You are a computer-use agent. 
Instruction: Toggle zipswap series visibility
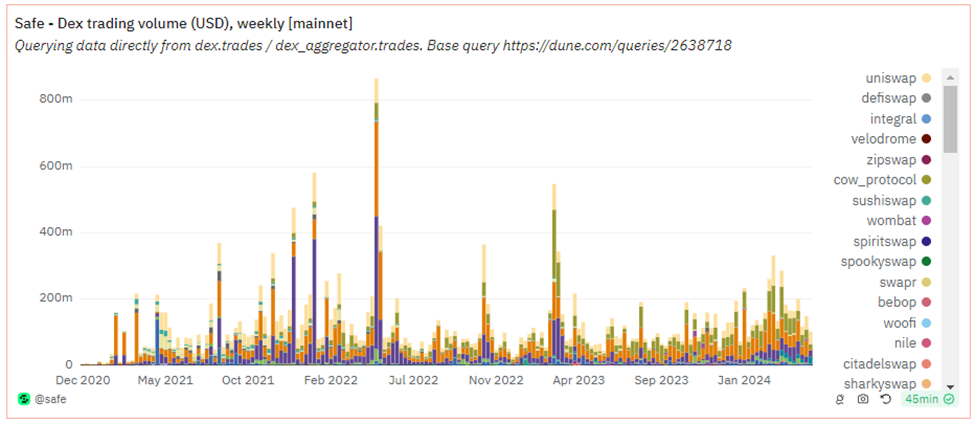pos(899,160)
